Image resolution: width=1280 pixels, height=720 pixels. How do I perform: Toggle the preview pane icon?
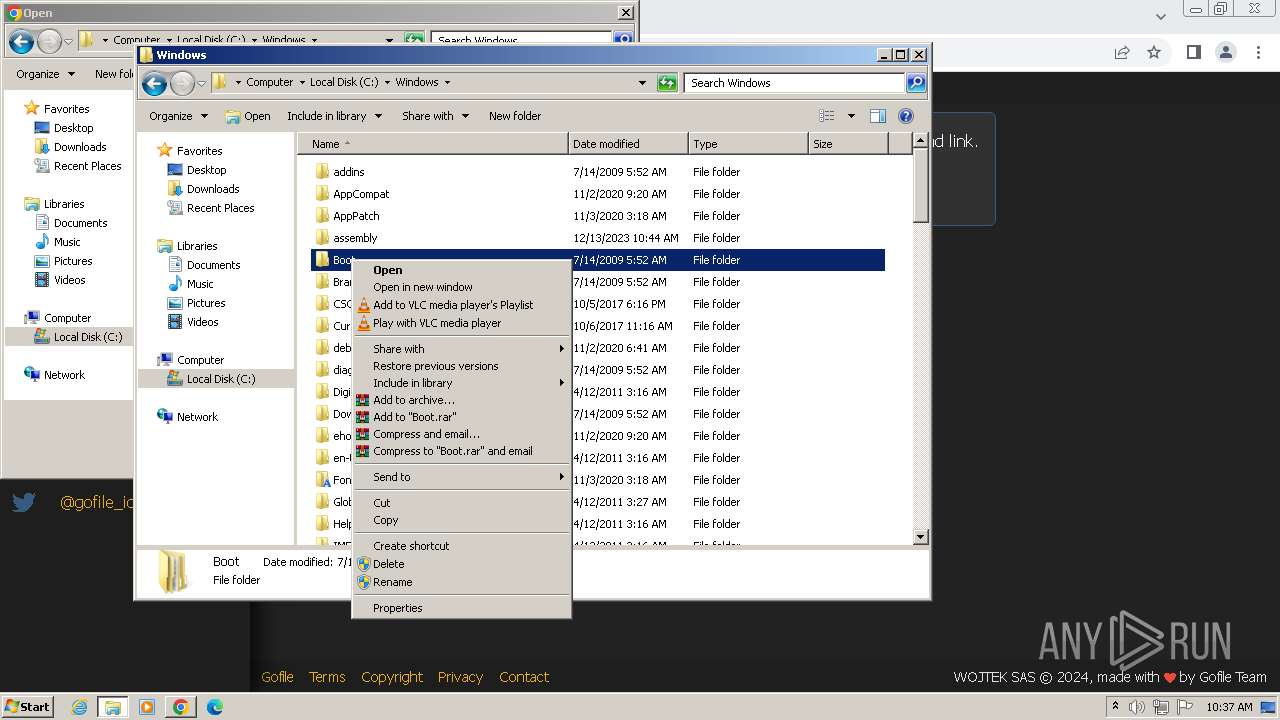pyautogui.click(x=878, y=116)
